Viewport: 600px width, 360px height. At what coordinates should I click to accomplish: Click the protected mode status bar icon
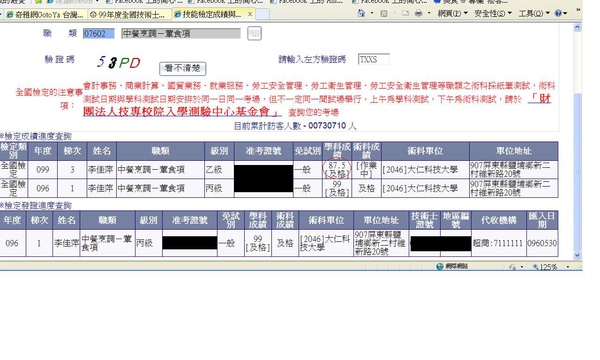(513, 267)
